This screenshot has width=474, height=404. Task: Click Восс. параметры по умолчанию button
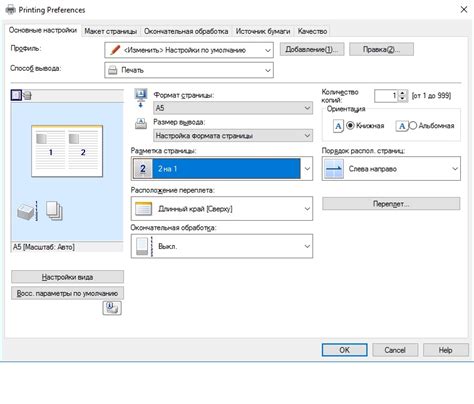point(67,293)
